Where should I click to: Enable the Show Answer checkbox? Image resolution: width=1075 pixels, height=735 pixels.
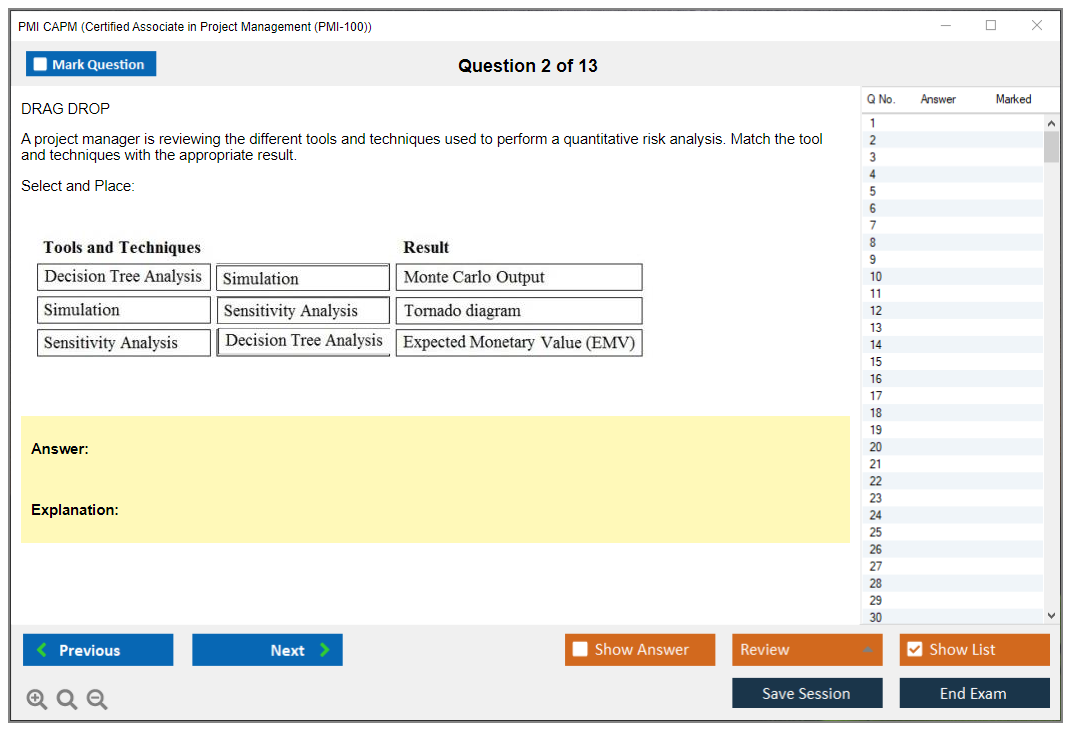(x=581, y=650)
